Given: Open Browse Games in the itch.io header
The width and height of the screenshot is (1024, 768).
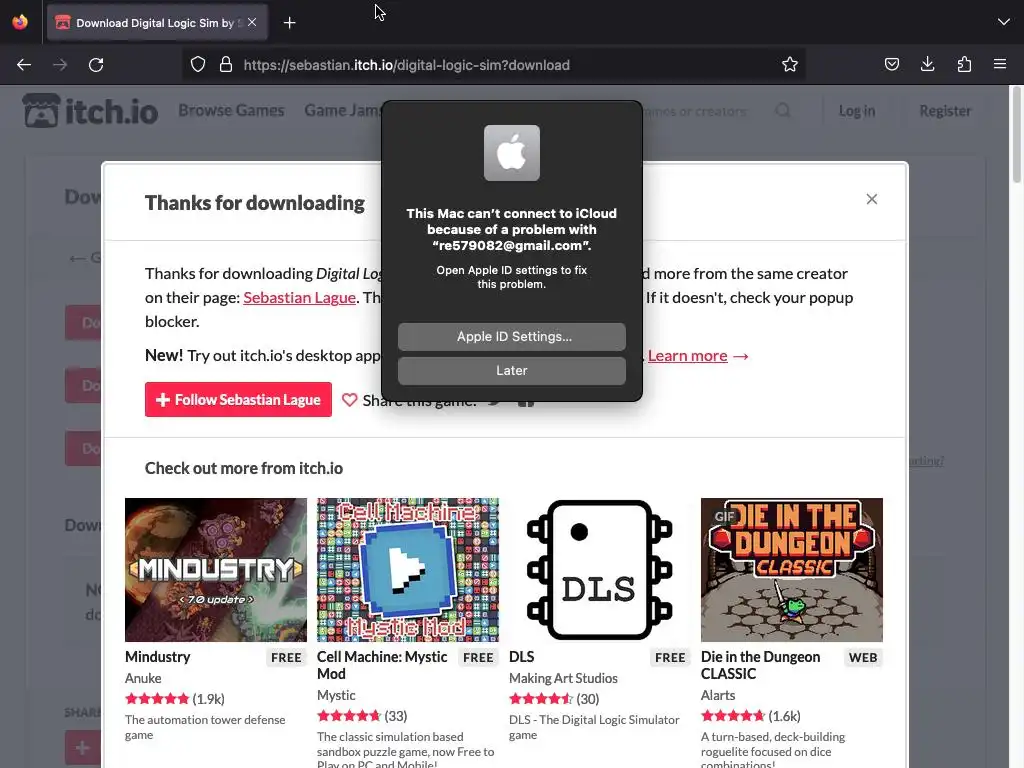Looking at the screenshot, I should pos(231,110).
